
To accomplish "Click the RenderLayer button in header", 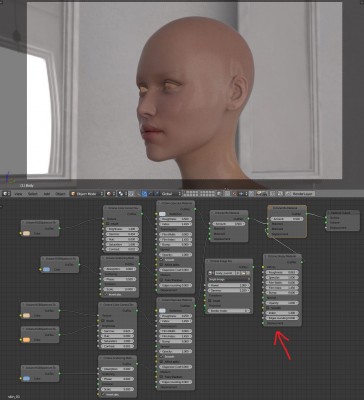I will [x=301, y=194].
